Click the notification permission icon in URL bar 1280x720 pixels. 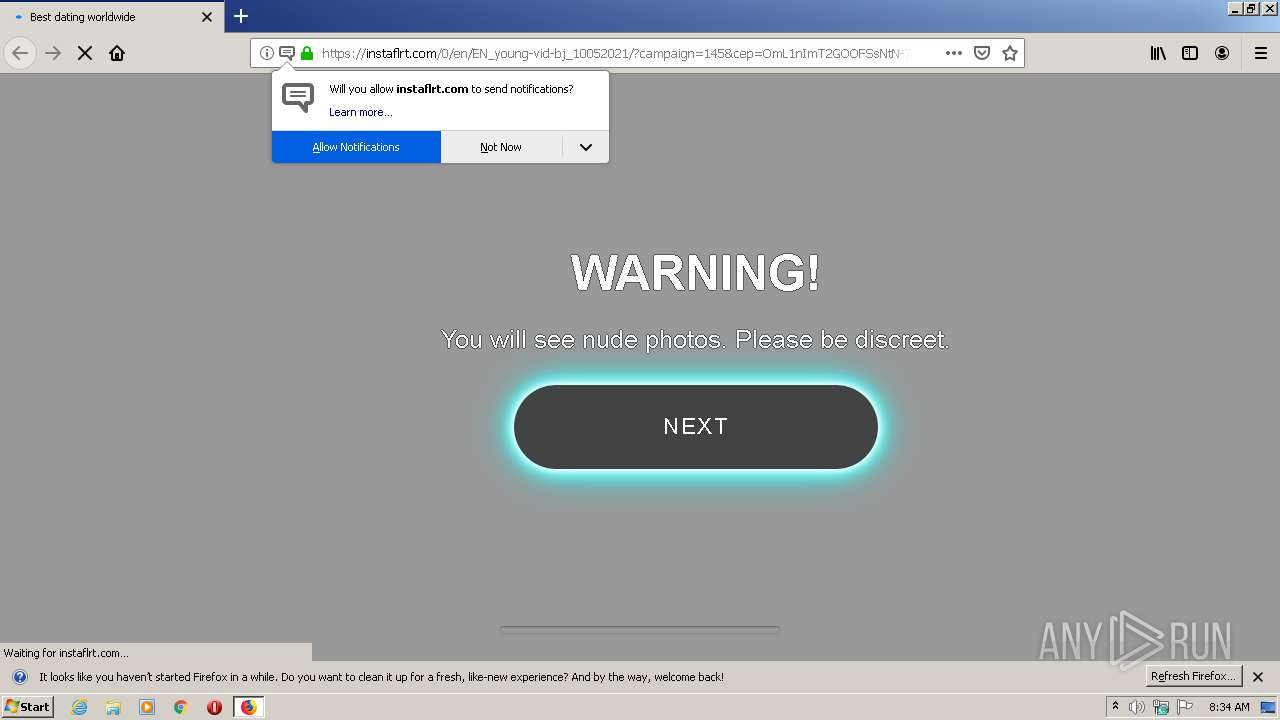(x=287, y=53)
